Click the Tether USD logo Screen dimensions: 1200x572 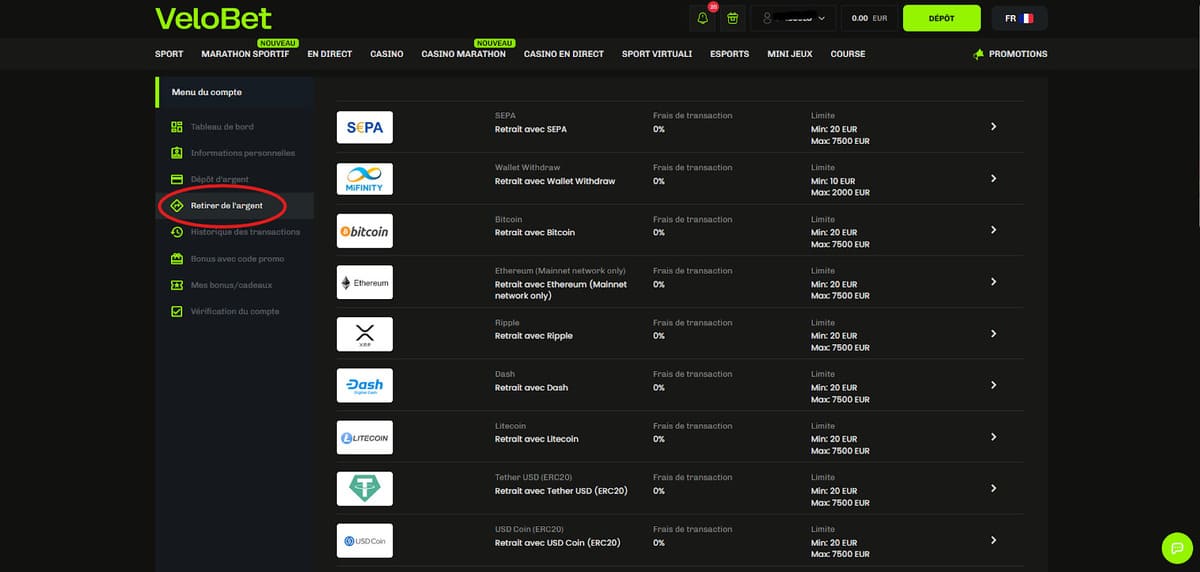coord(365,489)
